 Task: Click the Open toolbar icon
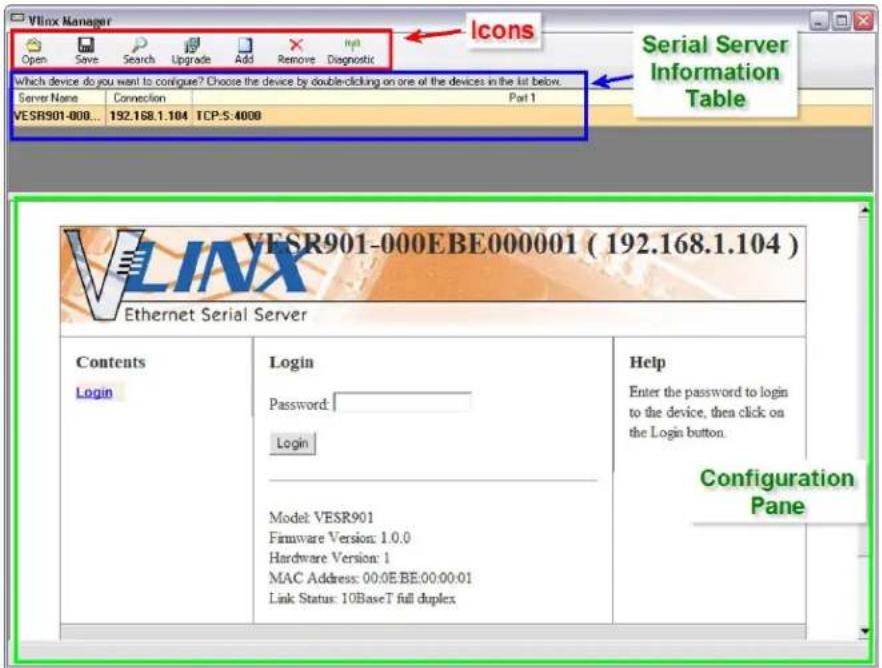pos(34,51)
